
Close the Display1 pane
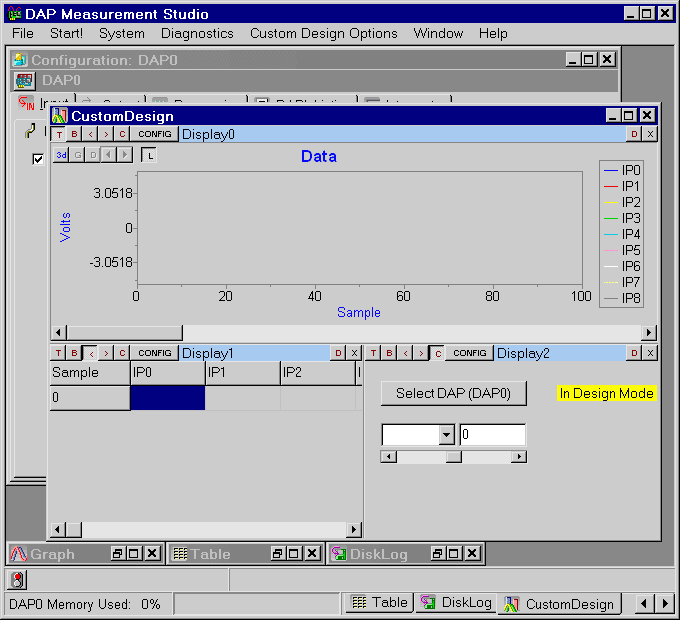click(x=354, y=353)
